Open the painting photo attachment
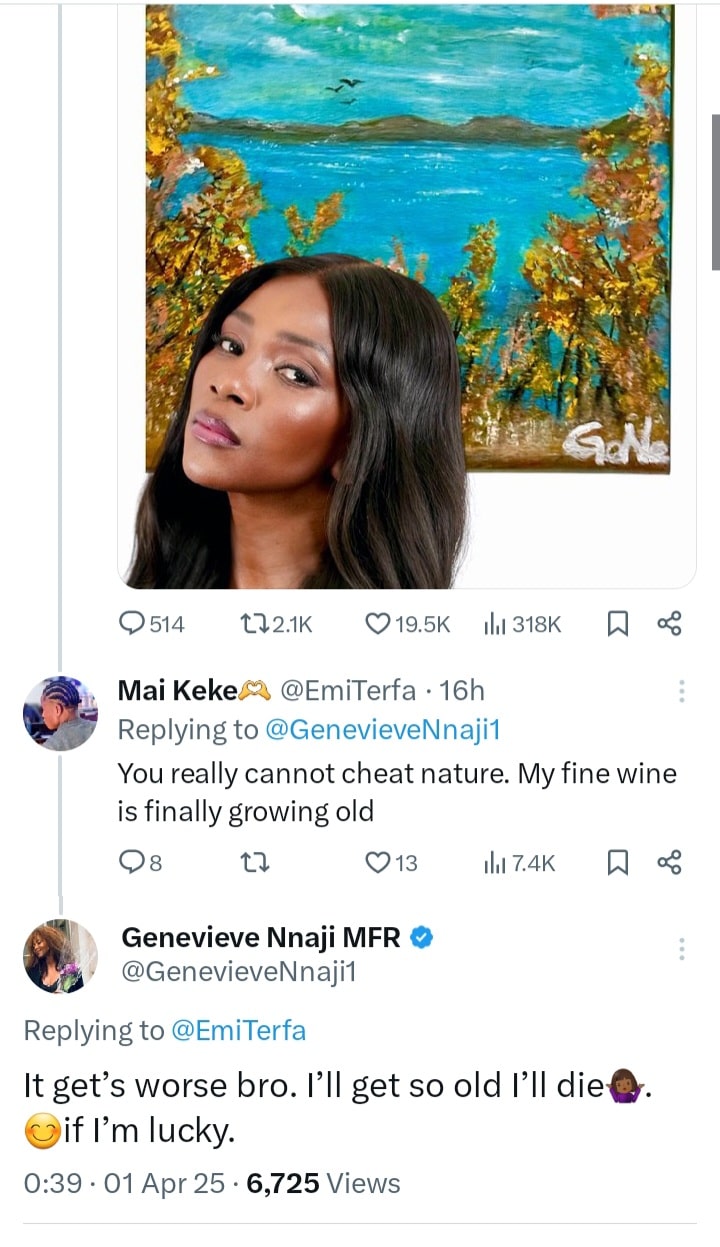The image size is (720, 1247). coord(408,295)
